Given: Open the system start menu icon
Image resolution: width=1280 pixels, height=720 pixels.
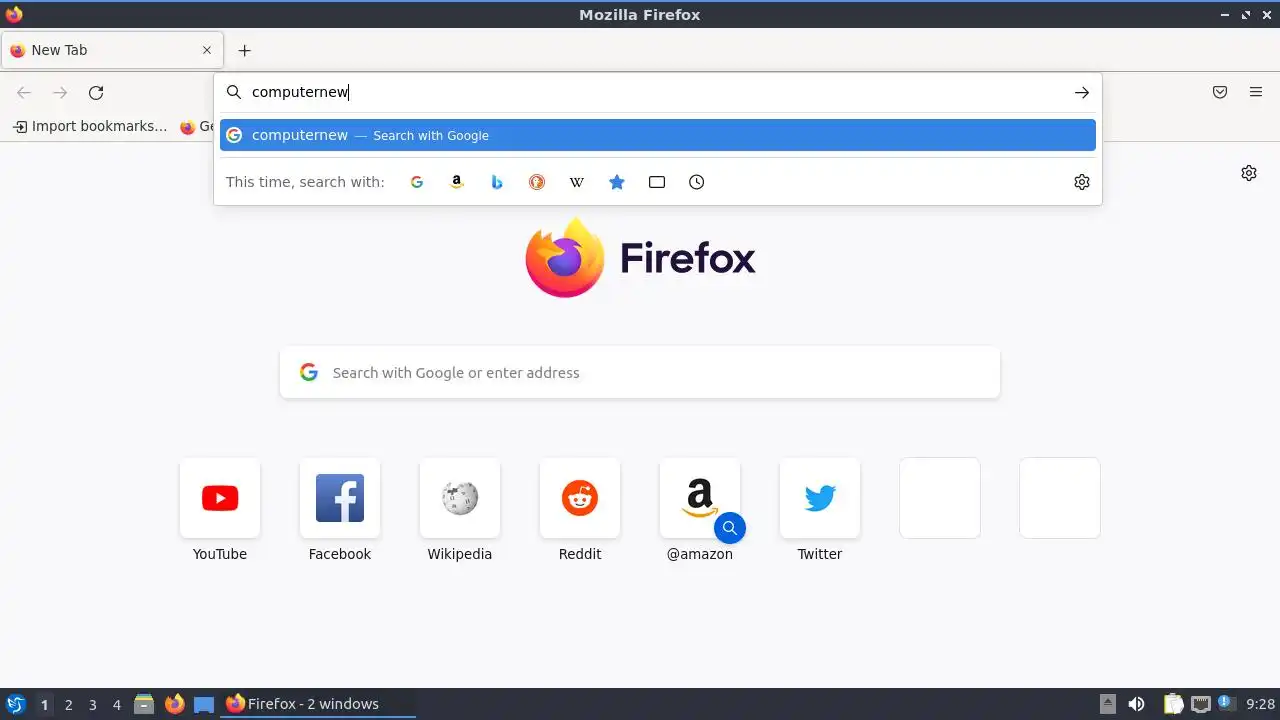Looking at the screenshot, I should tap(15, 704).
